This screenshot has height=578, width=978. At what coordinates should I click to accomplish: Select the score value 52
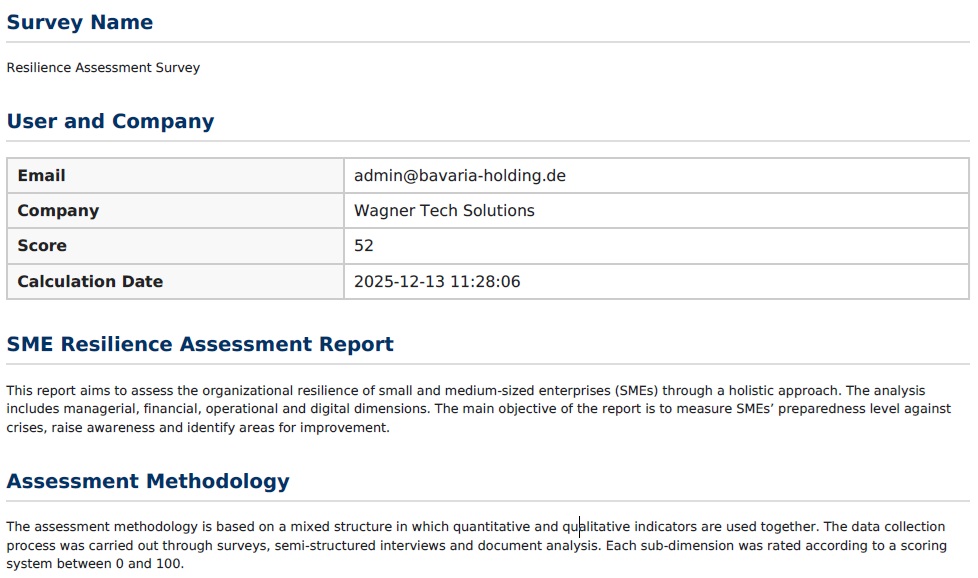coord(364,246)
